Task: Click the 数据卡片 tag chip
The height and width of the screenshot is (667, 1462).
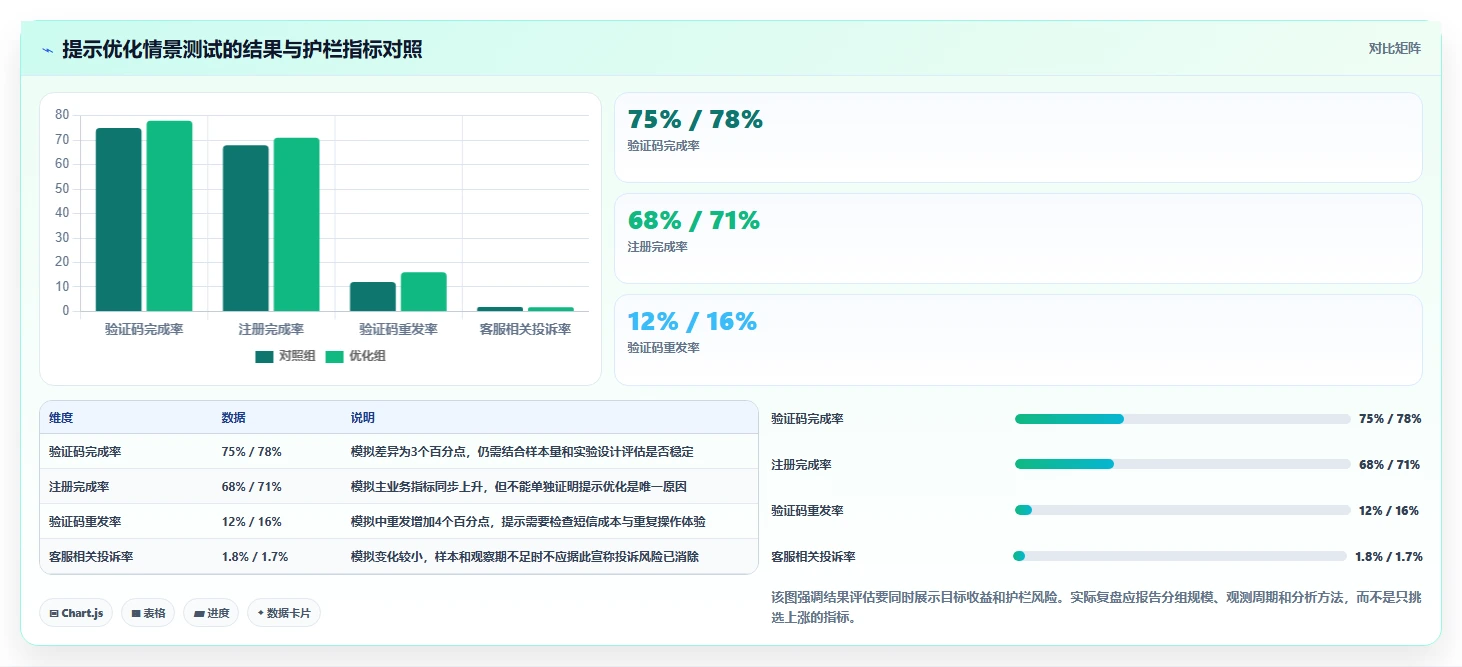Action: [284, 613]
